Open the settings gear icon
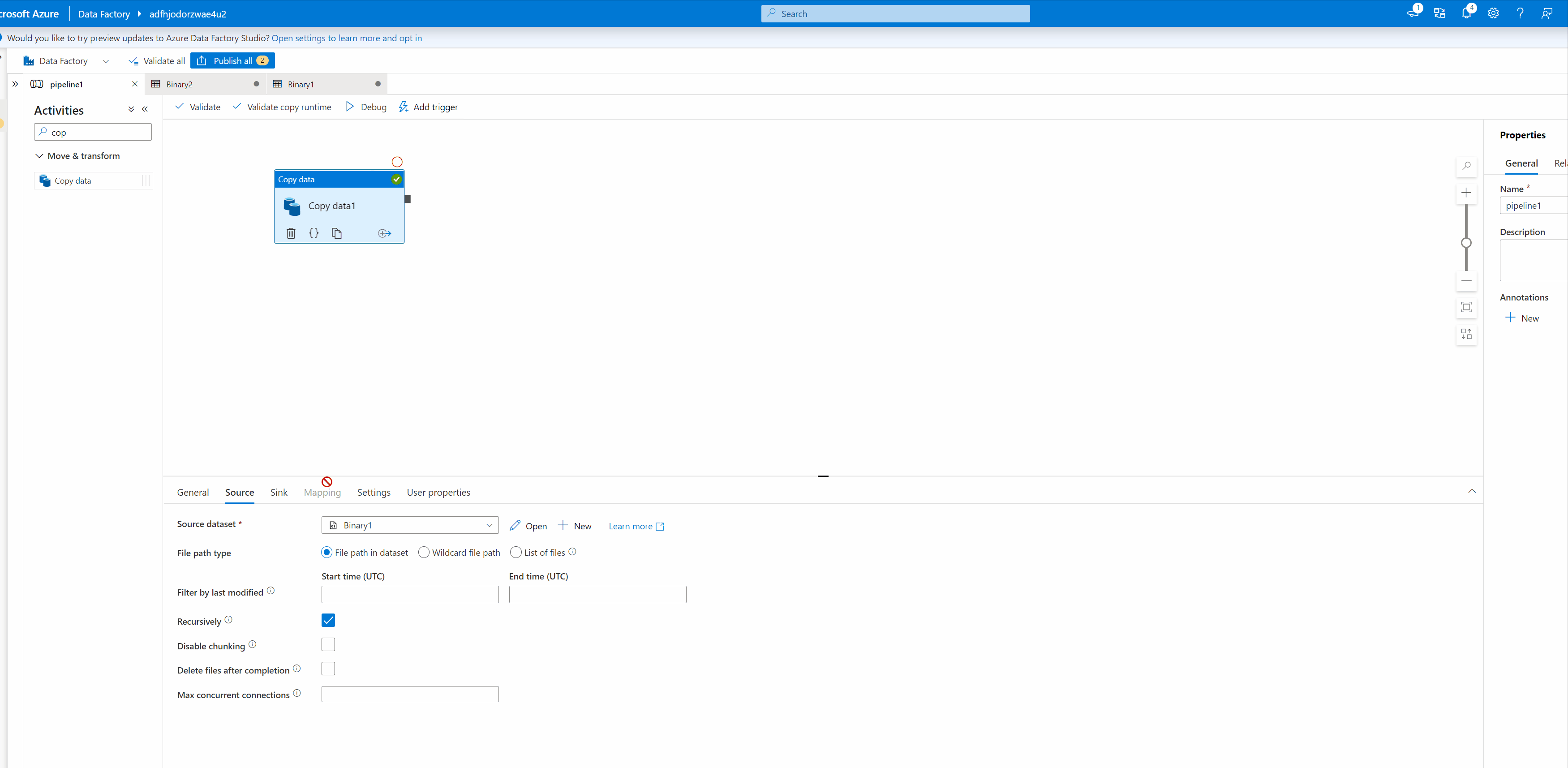Viewport: 1568px width, 768px height. click(1493, 13)
